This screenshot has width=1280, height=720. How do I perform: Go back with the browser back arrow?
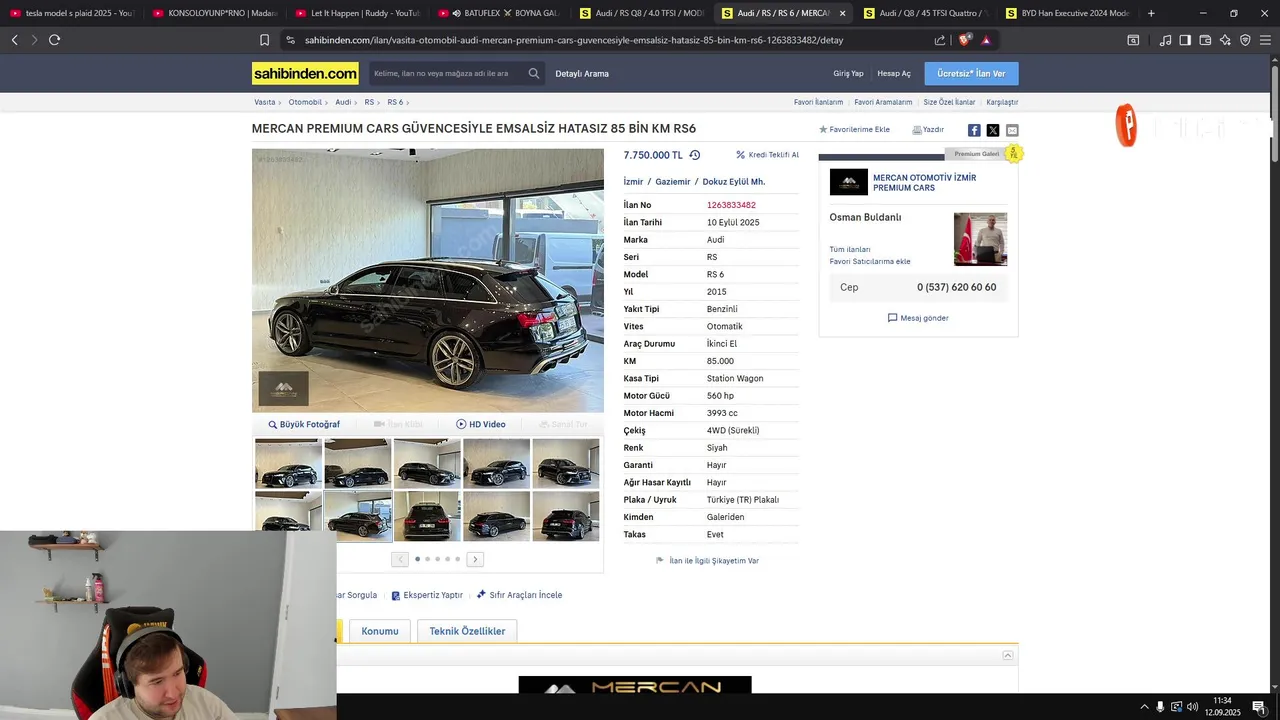pos(14,40)
